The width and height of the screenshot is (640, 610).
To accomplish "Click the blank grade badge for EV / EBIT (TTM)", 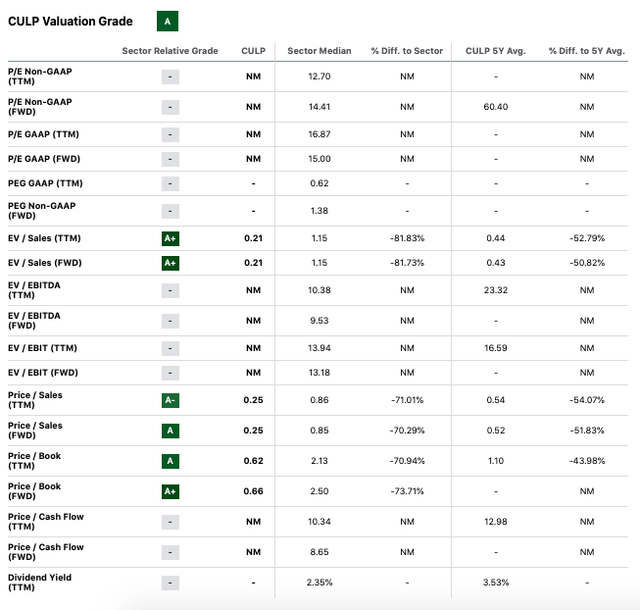I will pos(170,348).
